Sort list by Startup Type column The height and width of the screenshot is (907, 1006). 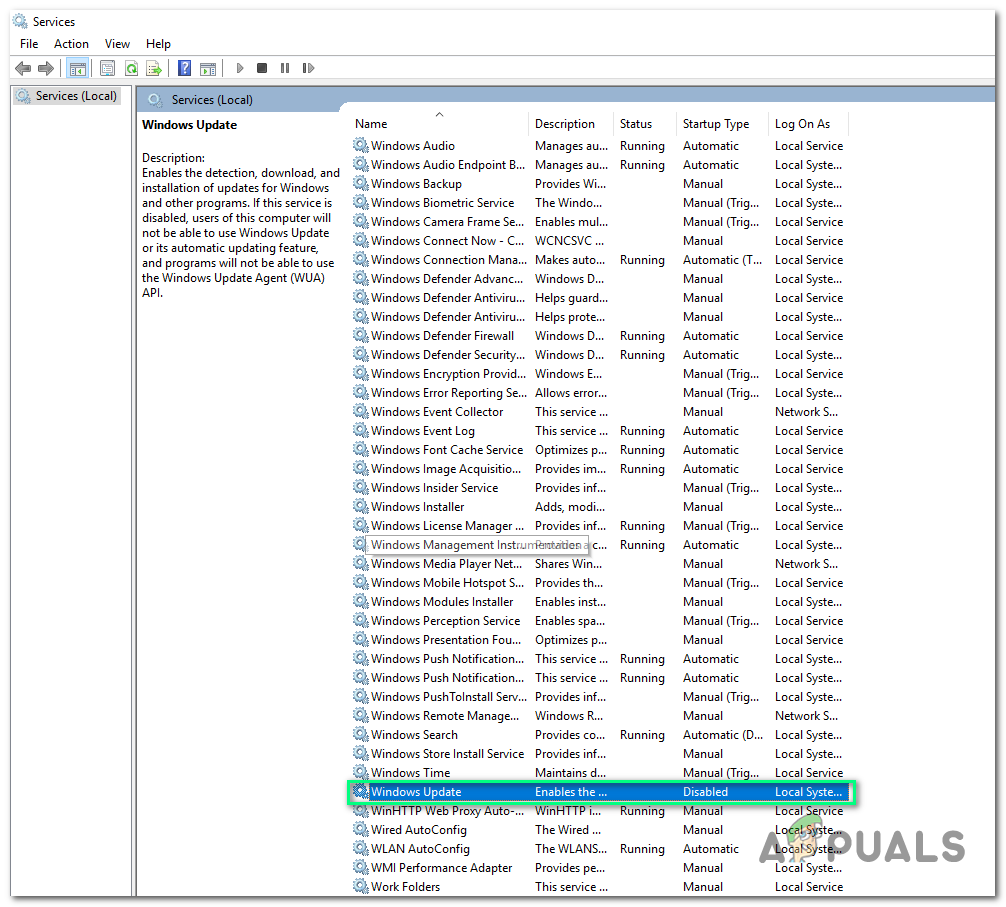715,124
